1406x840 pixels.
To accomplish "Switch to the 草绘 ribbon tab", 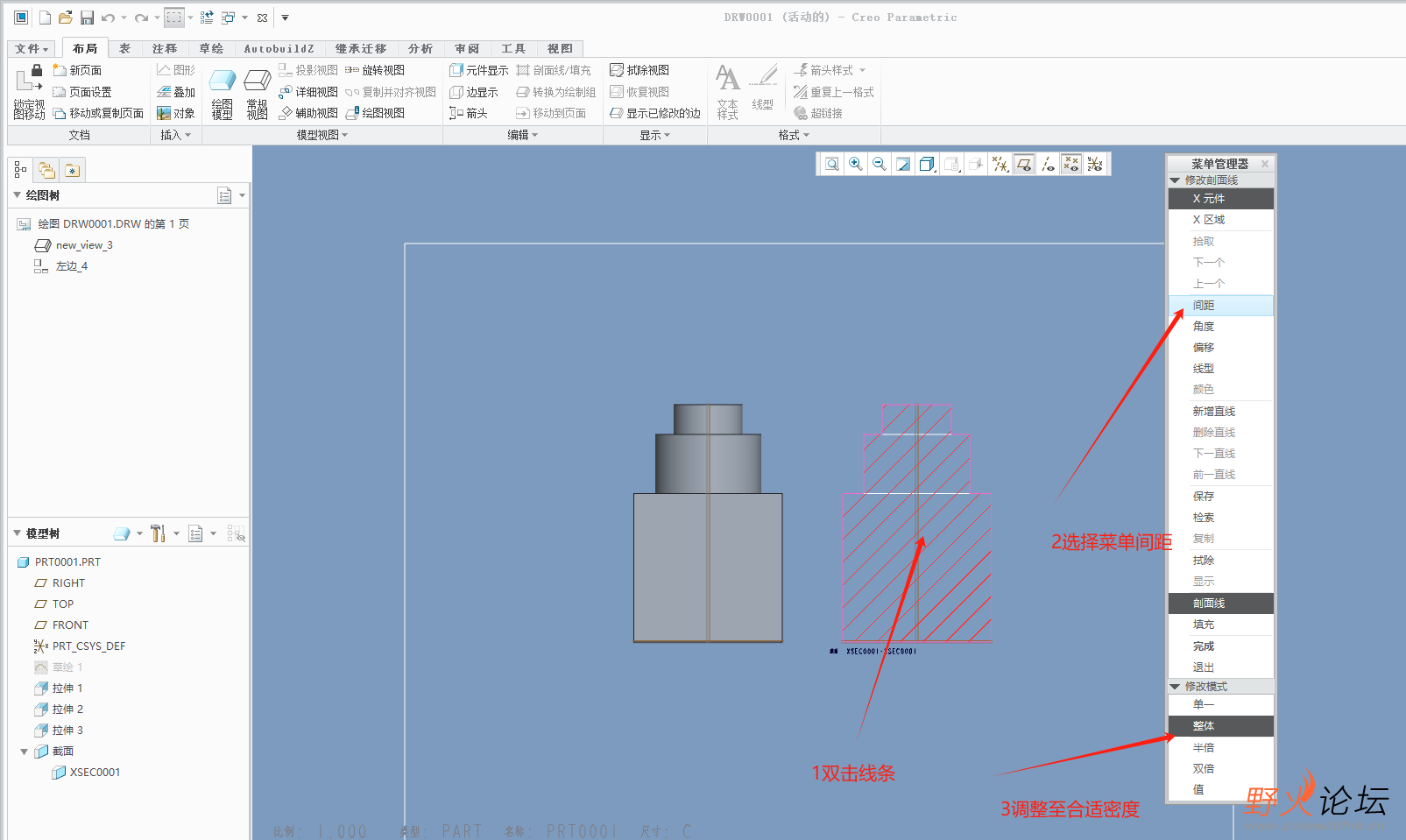I will [x=211, y=49].
